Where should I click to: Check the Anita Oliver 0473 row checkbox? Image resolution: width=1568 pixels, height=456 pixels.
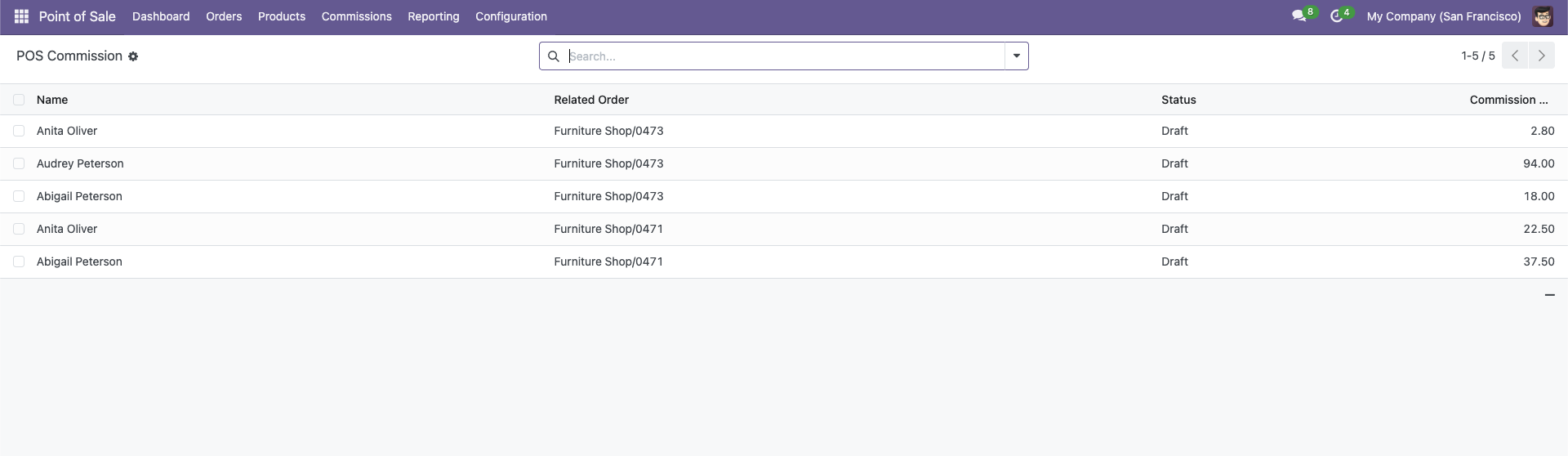[x=19, y=131]
